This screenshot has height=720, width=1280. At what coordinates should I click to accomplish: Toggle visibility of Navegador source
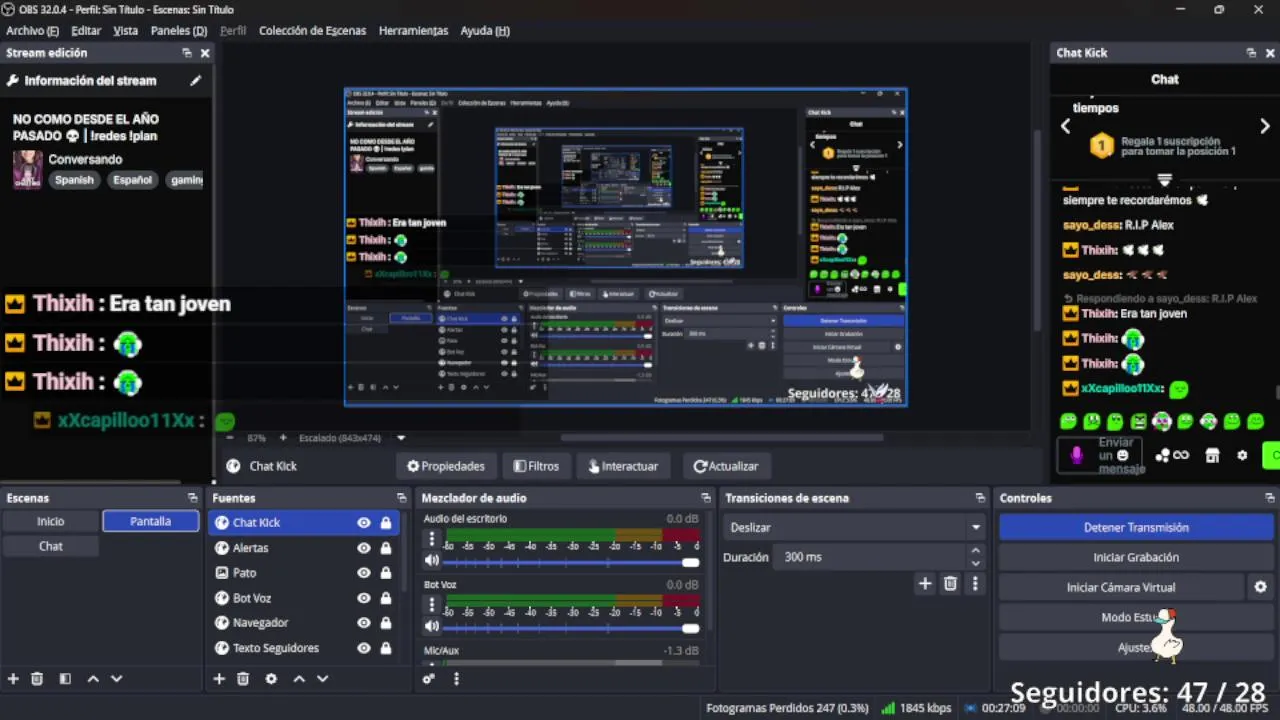point(364,623)
